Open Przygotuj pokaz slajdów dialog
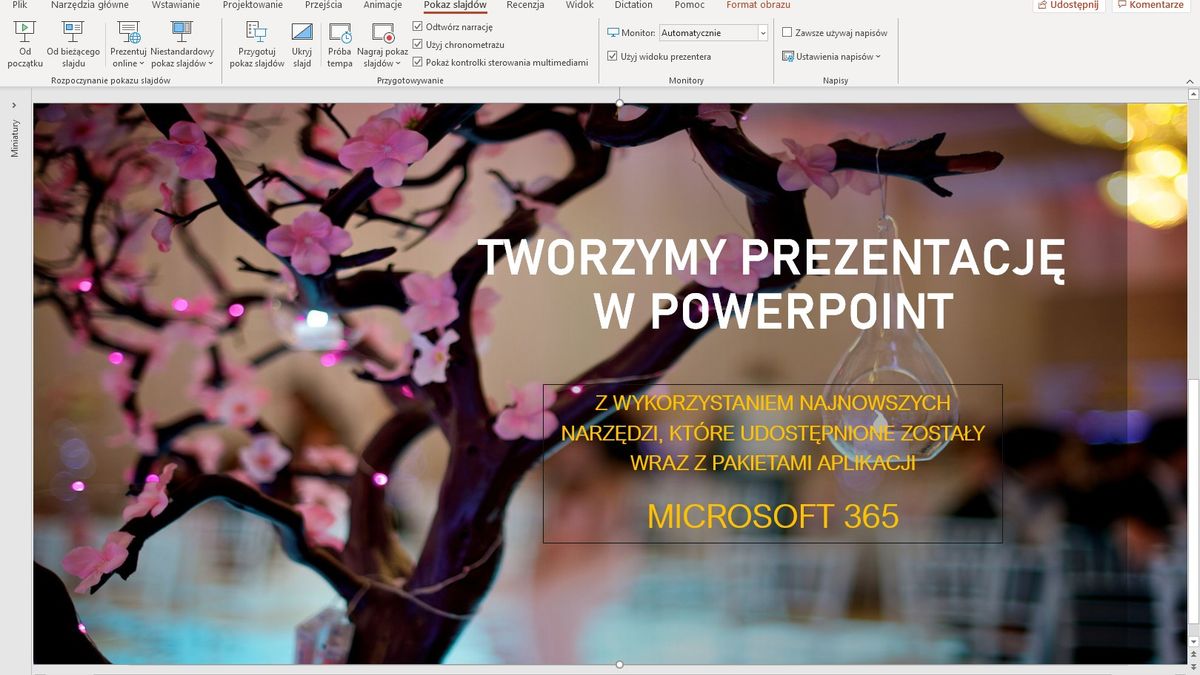 pyautogui.click(x=257, y=45)
